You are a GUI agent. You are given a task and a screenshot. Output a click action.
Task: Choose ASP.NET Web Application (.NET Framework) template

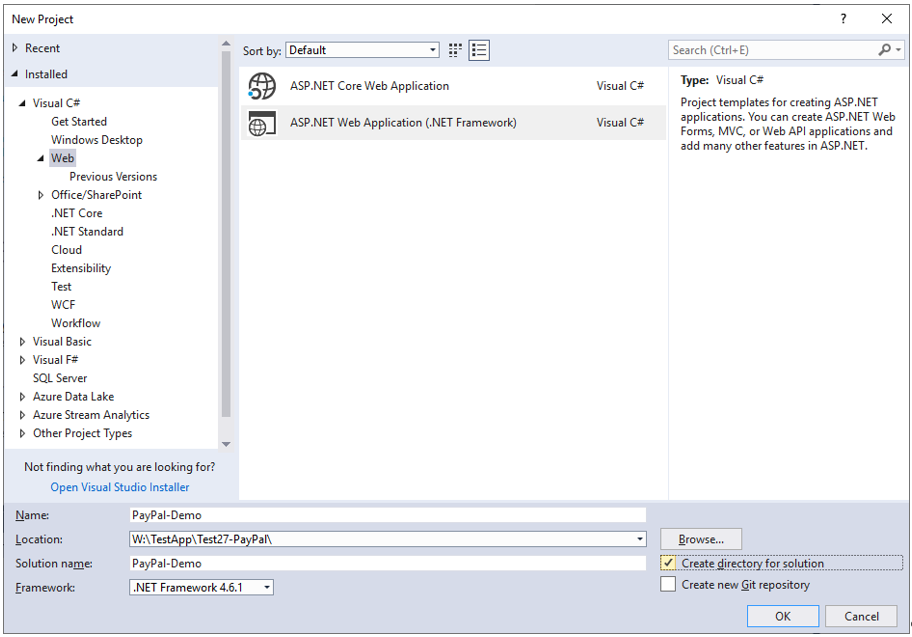click(453, 123)
